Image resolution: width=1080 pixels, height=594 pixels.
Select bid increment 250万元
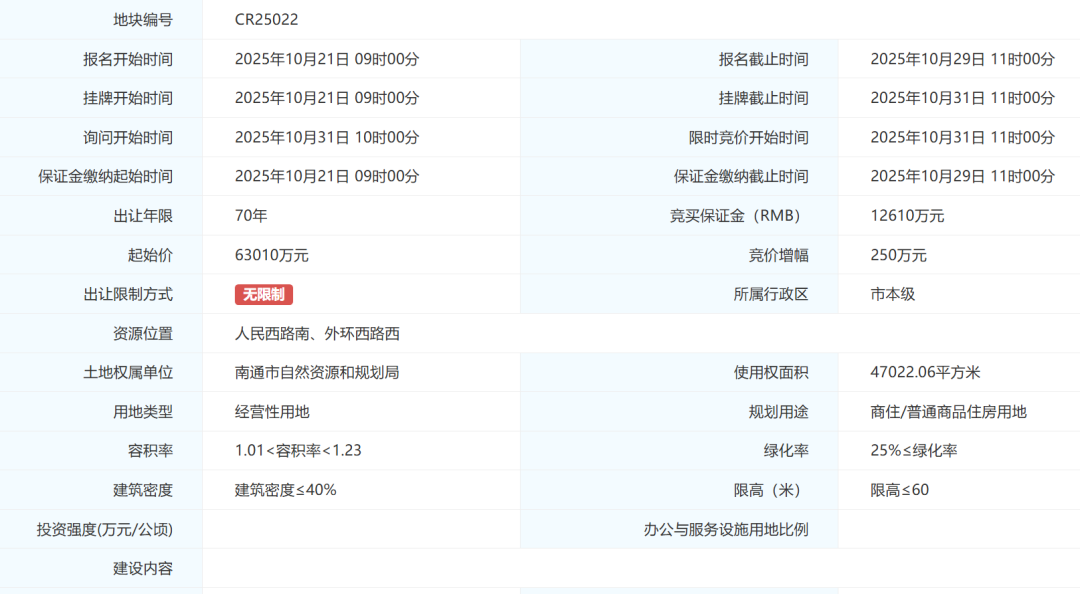coord(899,255)
